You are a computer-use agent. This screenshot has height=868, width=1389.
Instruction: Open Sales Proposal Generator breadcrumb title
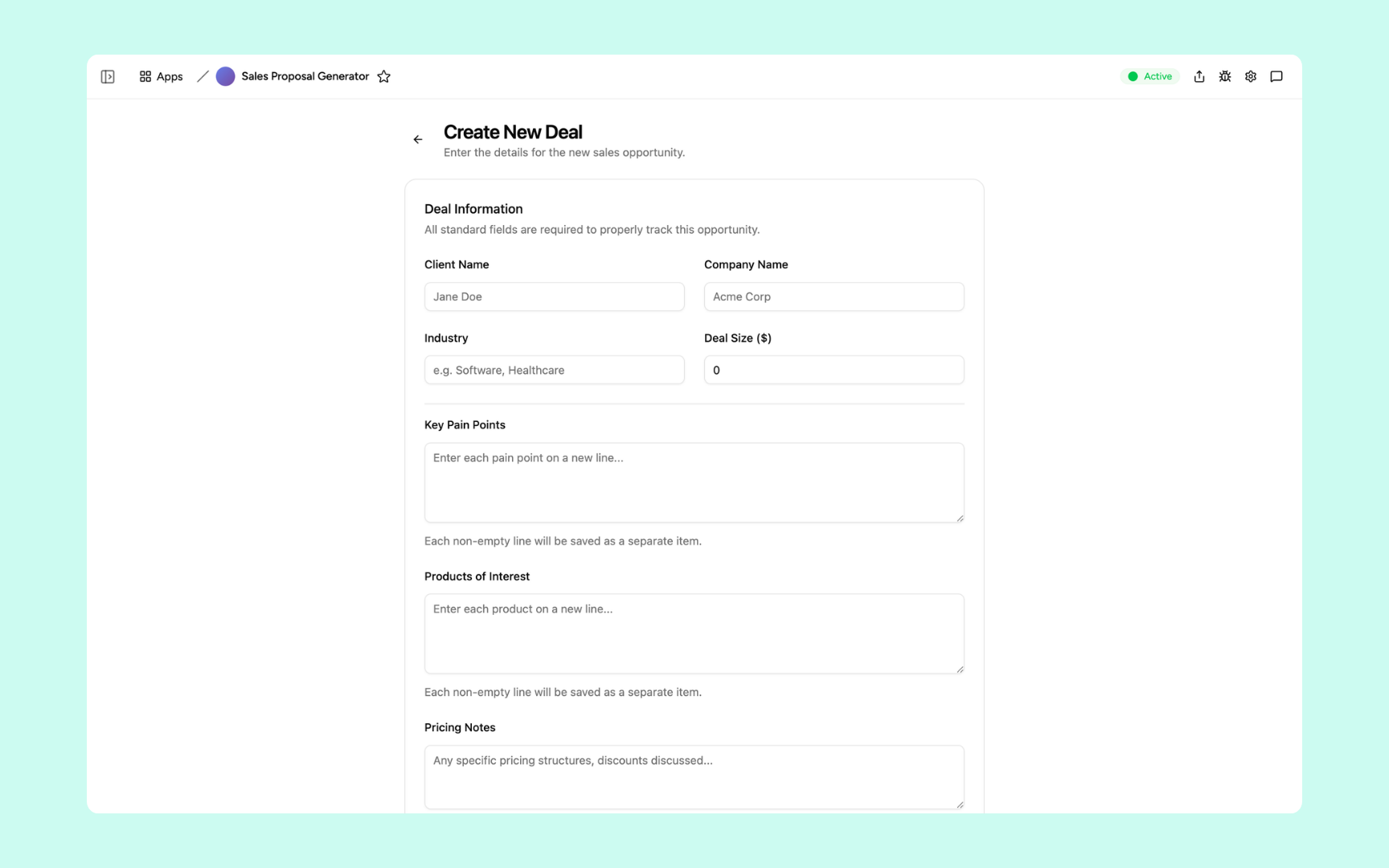point(305,76)
